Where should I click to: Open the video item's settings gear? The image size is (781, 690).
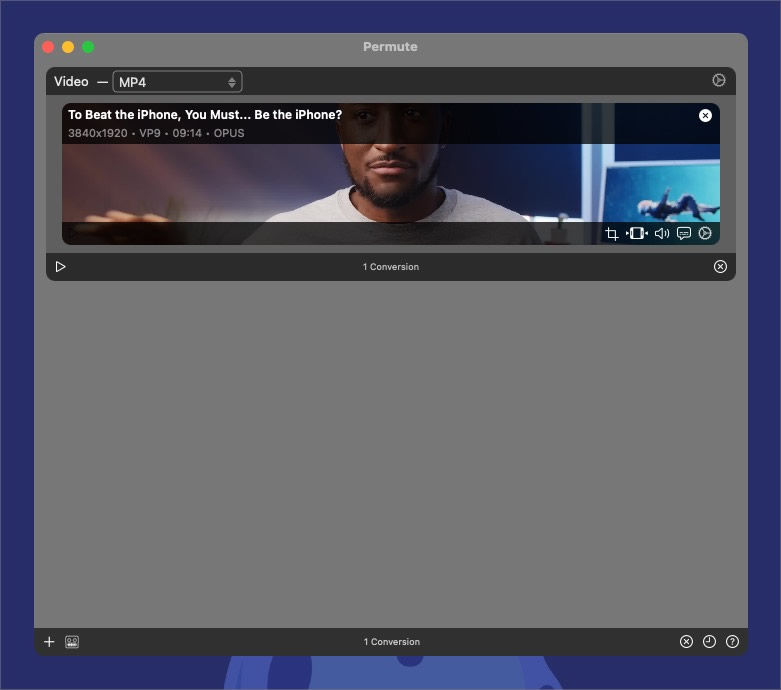705,233
